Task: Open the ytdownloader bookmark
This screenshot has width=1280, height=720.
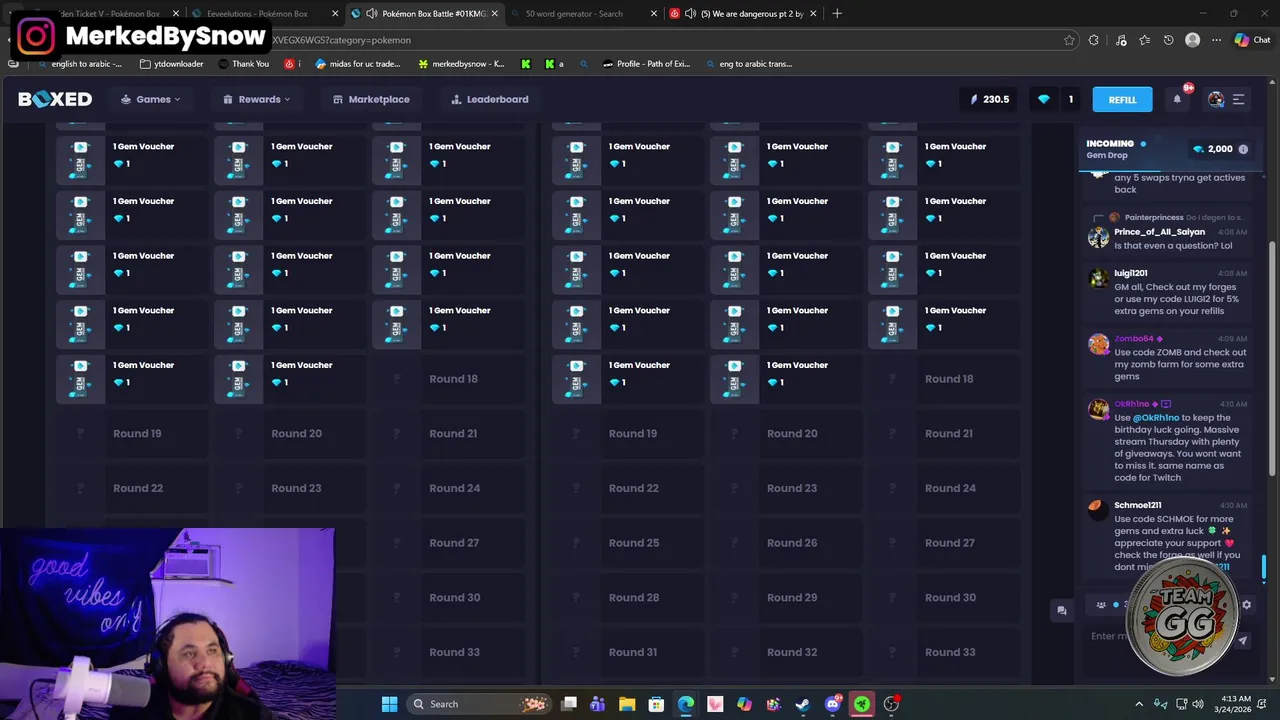Action: 172,64
